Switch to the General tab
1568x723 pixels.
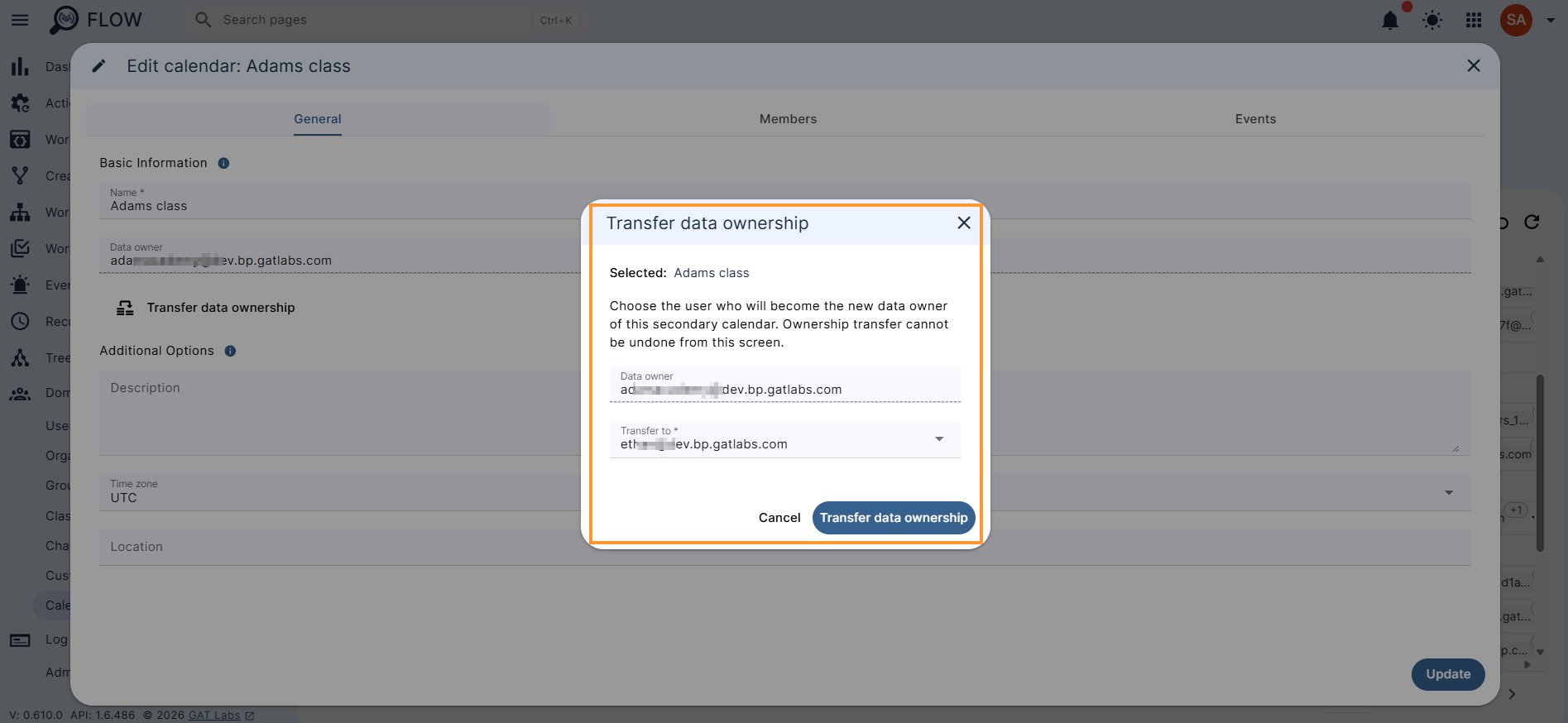click(318, 119)
